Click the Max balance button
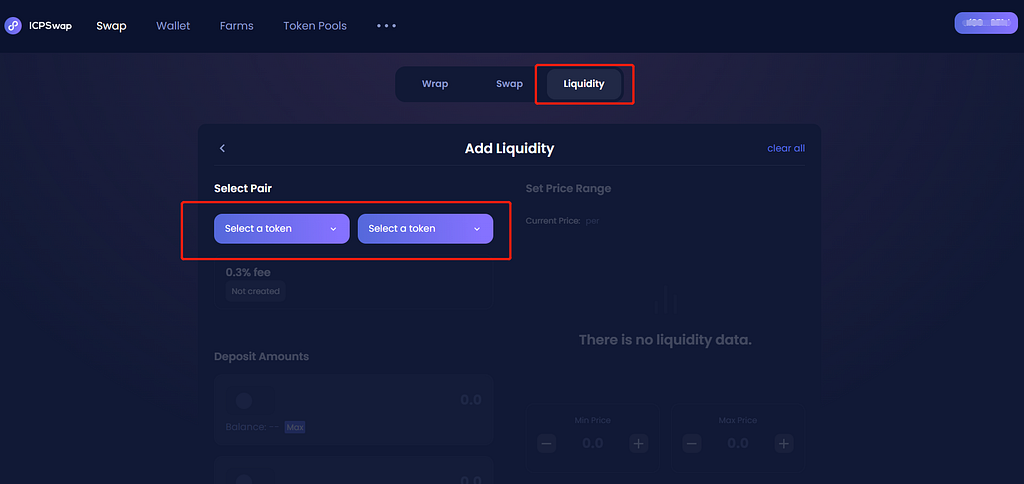The height and width of the screenshot is (484, 1024). (x=295, y=427)
